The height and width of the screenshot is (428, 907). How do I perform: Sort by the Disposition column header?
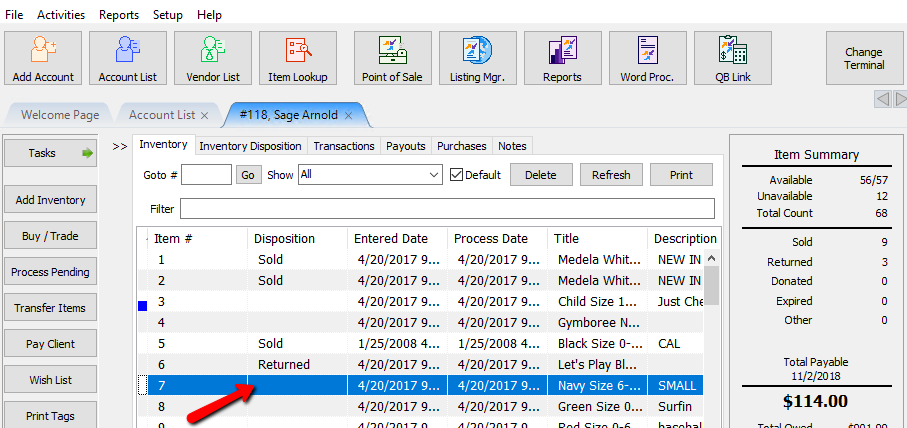[x=298, y=238]
